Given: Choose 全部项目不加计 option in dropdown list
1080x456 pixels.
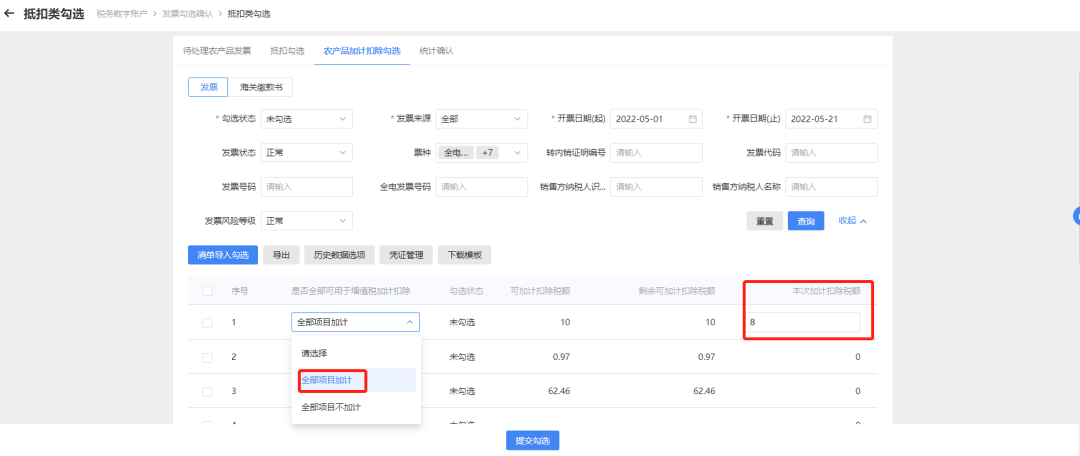Looking at the screenshot, I should point(355,407).
